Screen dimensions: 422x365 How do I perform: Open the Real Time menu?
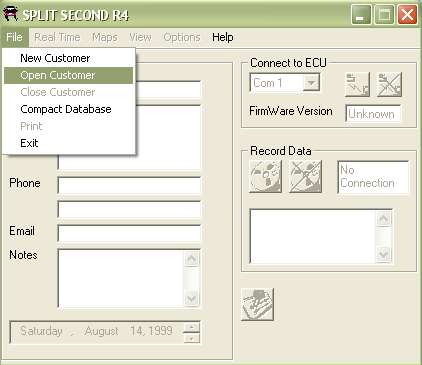tap(57, 37)
